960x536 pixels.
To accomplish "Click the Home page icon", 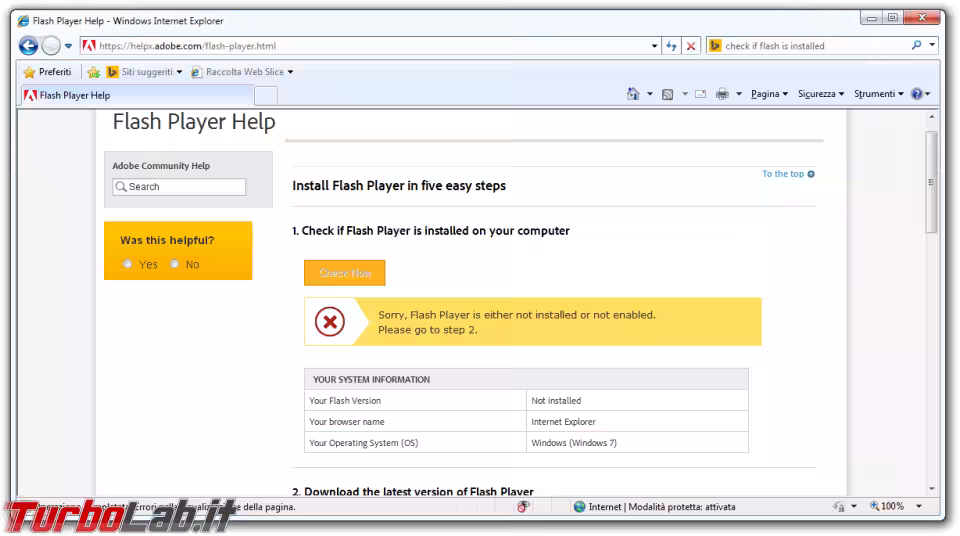I will pos(633,94).
